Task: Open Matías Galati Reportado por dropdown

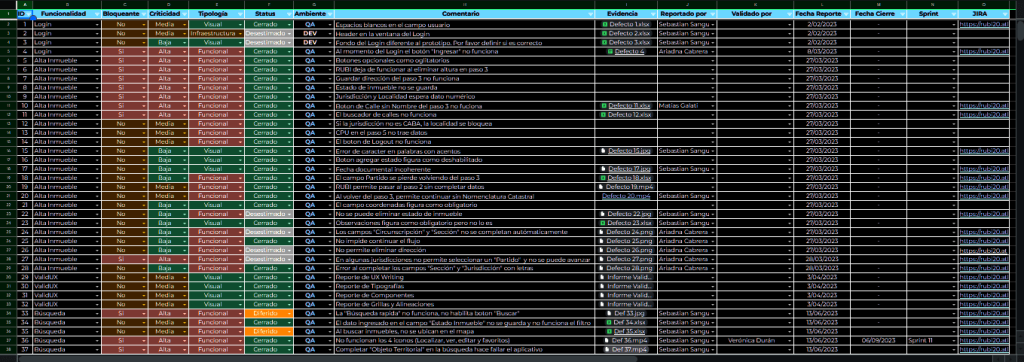Action: [x=712, y=106]
